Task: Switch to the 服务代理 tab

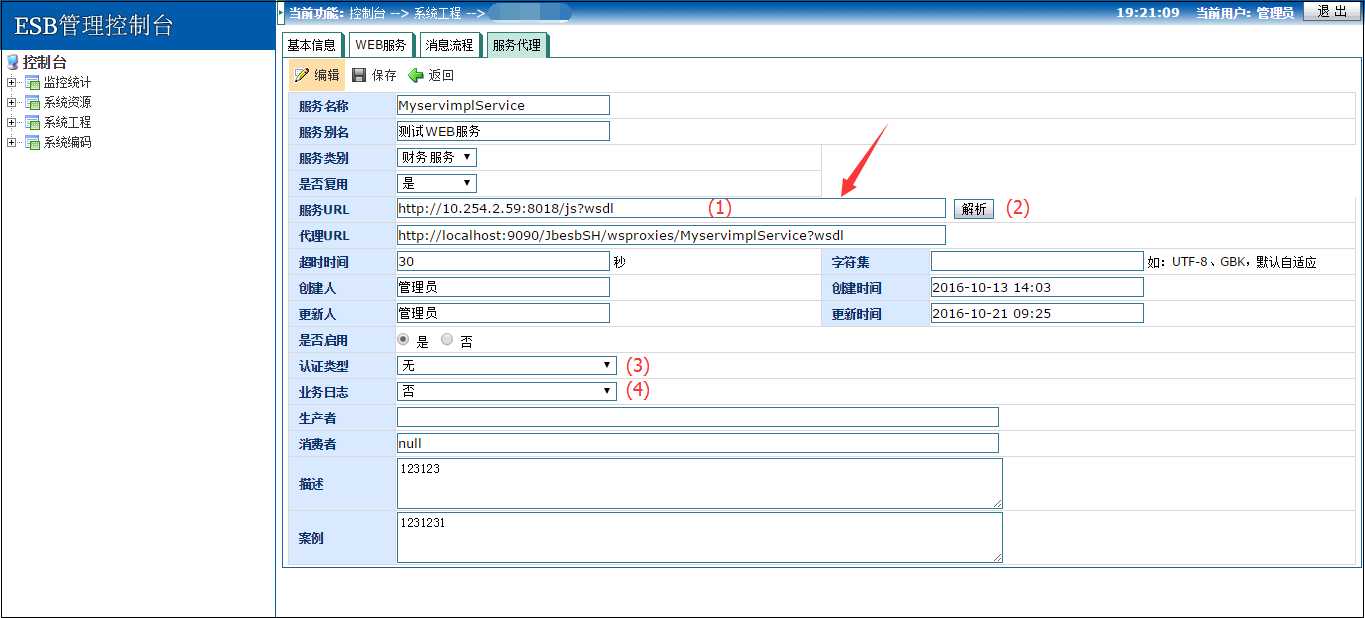Action: 516,45
